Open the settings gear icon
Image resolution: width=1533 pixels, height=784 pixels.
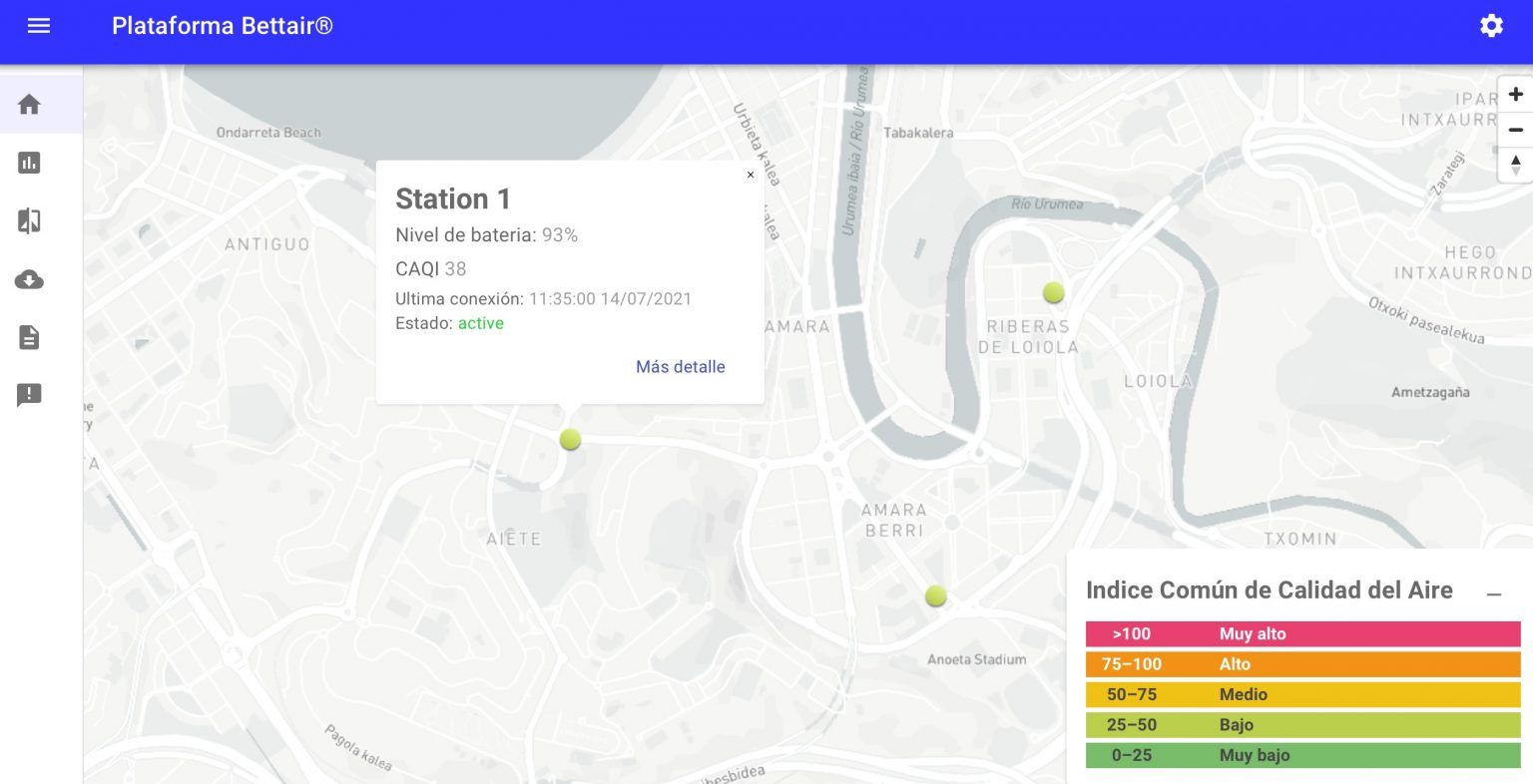pyautogui.click(x=1491, y=26)
